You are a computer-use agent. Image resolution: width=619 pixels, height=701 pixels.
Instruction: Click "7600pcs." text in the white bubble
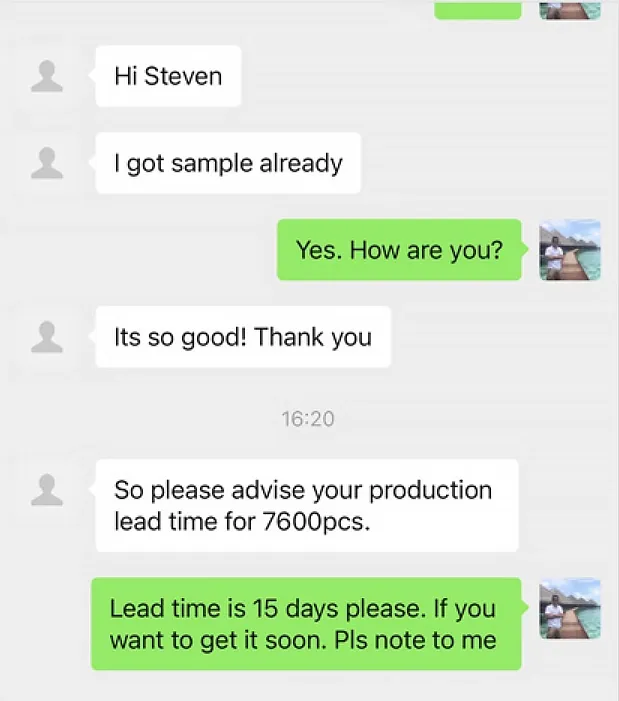click(x=316, y=522)
